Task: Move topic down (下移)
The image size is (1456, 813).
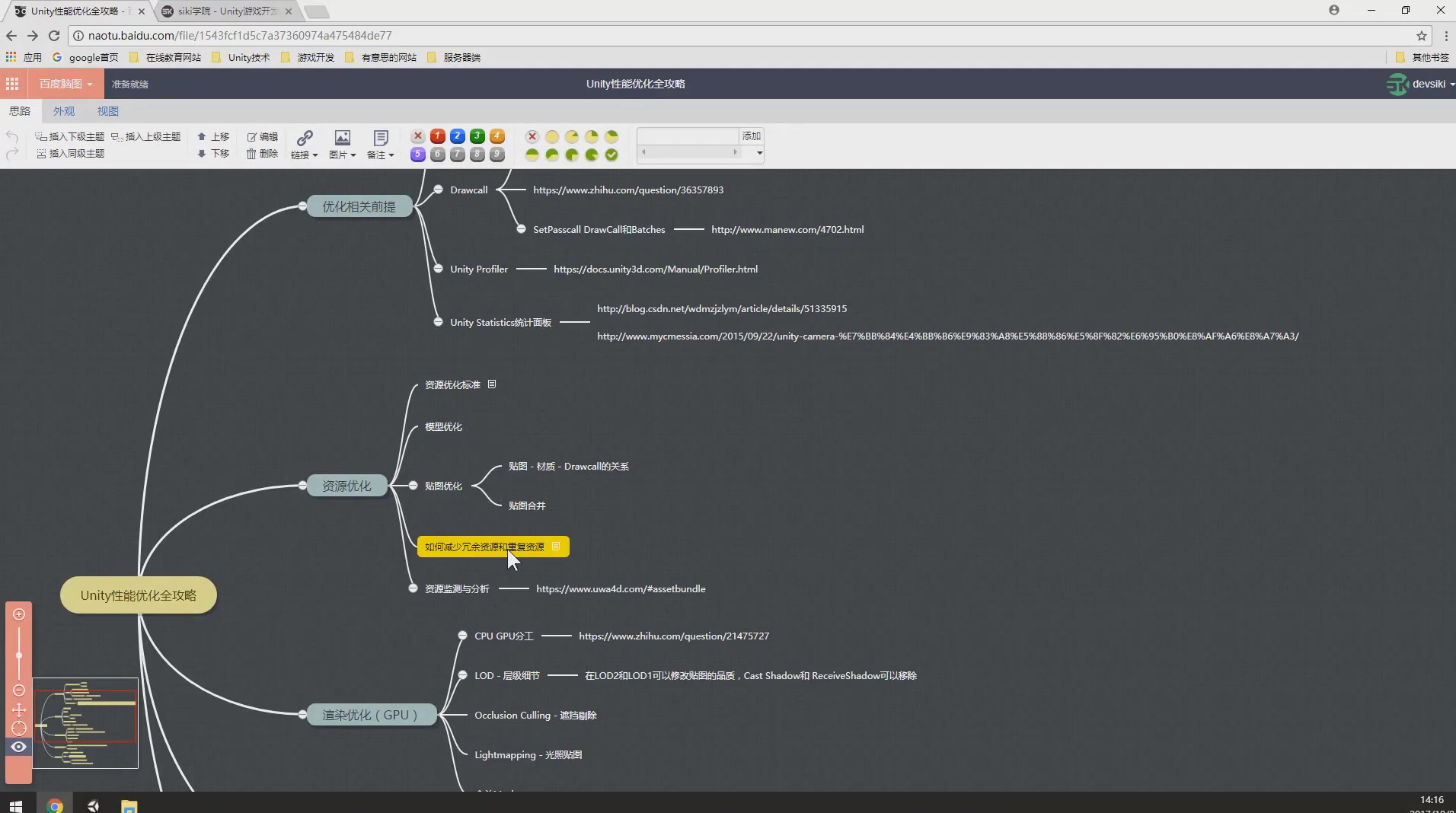Action: [213, 153]
